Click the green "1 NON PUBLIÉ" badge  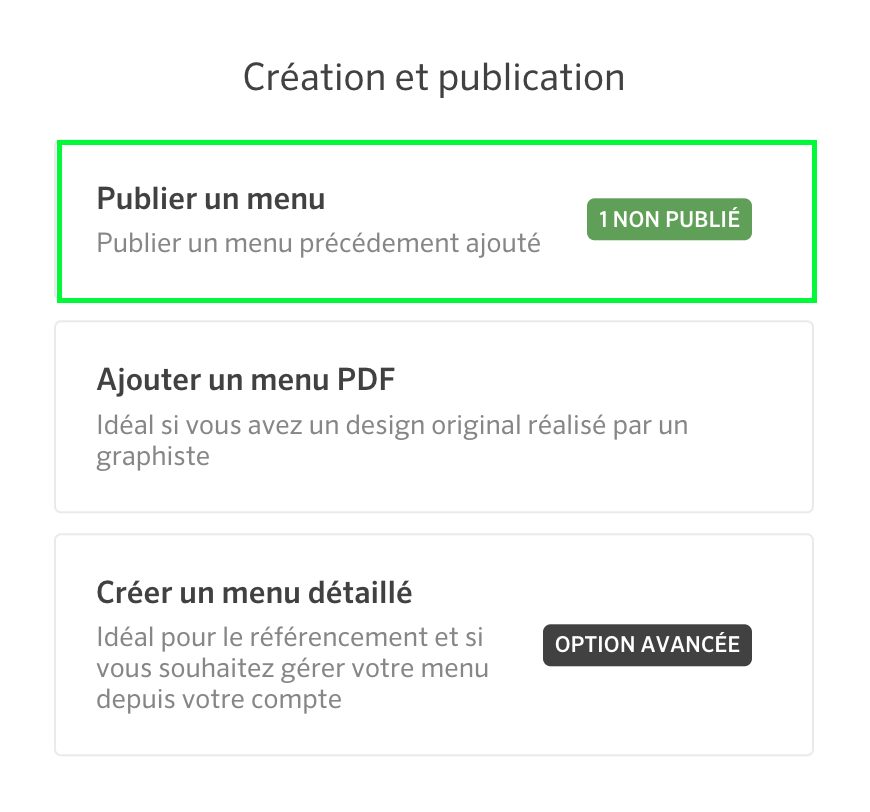pos(669,219)
